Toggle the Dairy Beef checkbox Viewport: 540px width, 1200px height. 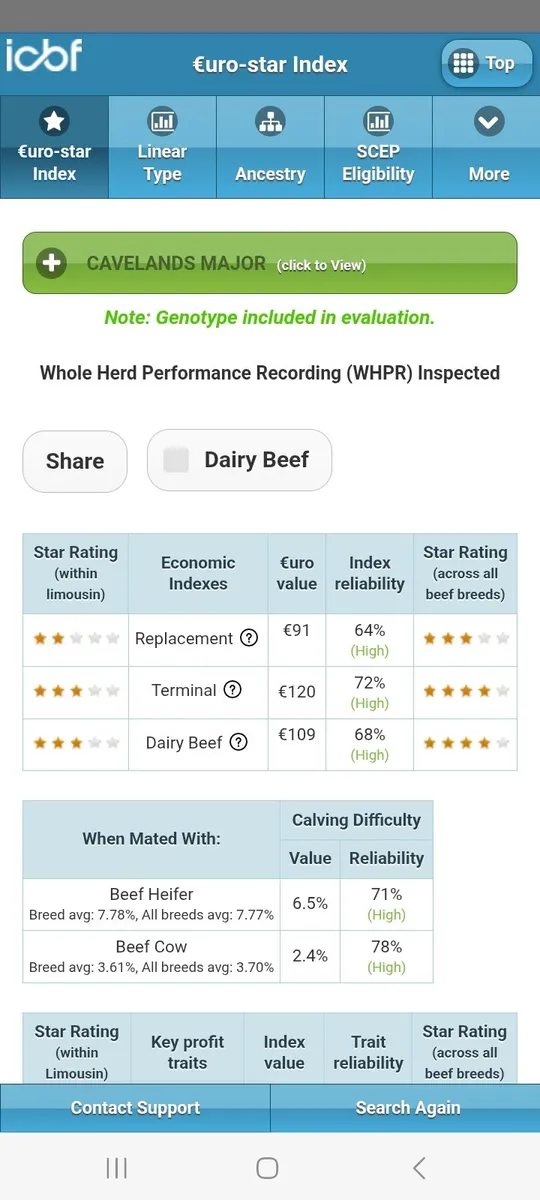176,460
